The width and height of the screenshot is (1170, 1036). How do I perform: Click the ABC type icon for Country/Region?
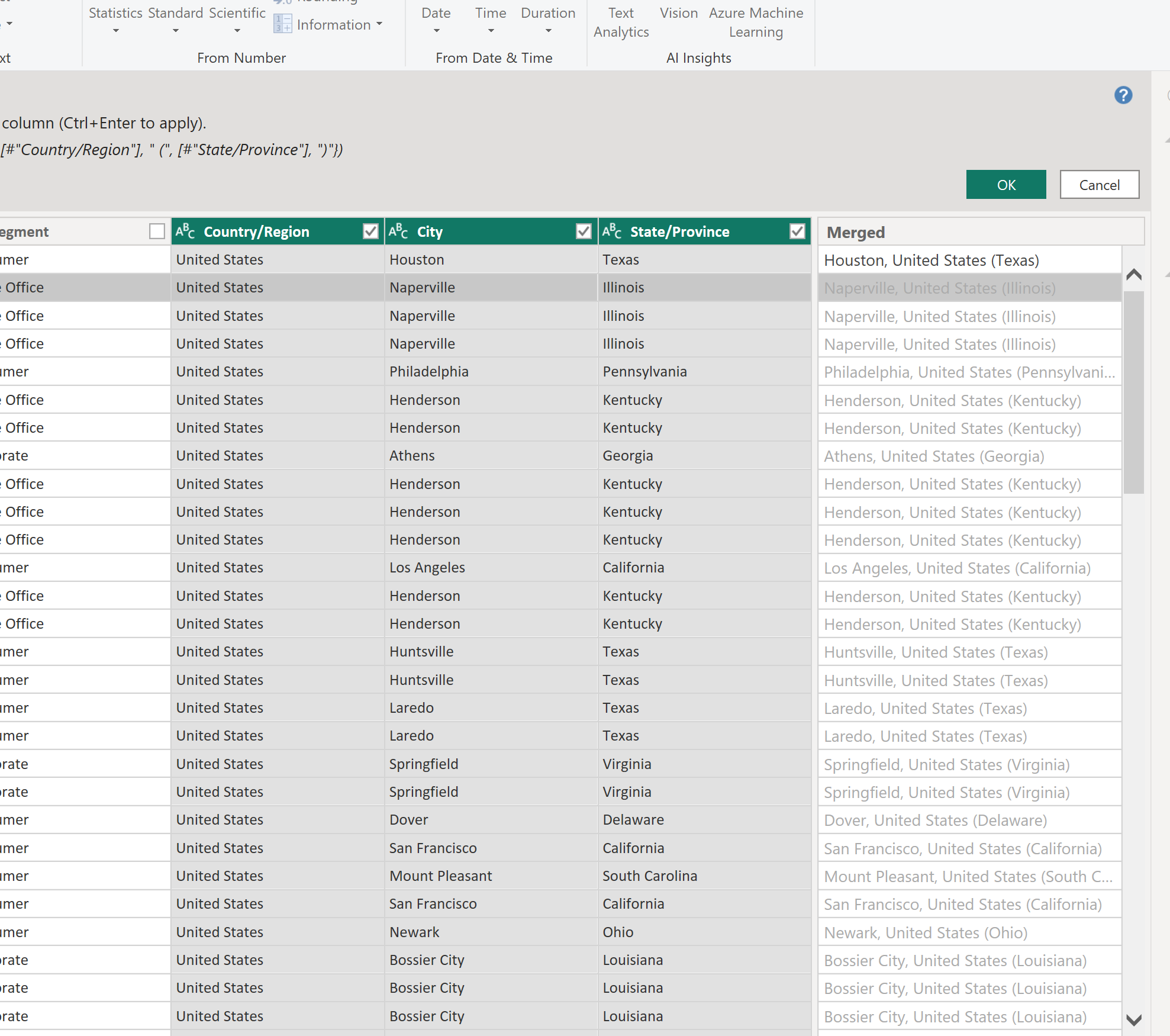click(185, 231)
